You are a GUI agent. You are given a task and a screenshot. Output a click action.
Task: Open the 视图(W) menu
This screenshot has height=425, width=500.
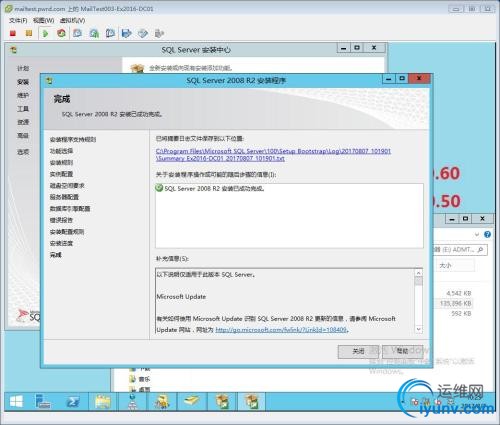pyautogui.click(x=43, y=21)
